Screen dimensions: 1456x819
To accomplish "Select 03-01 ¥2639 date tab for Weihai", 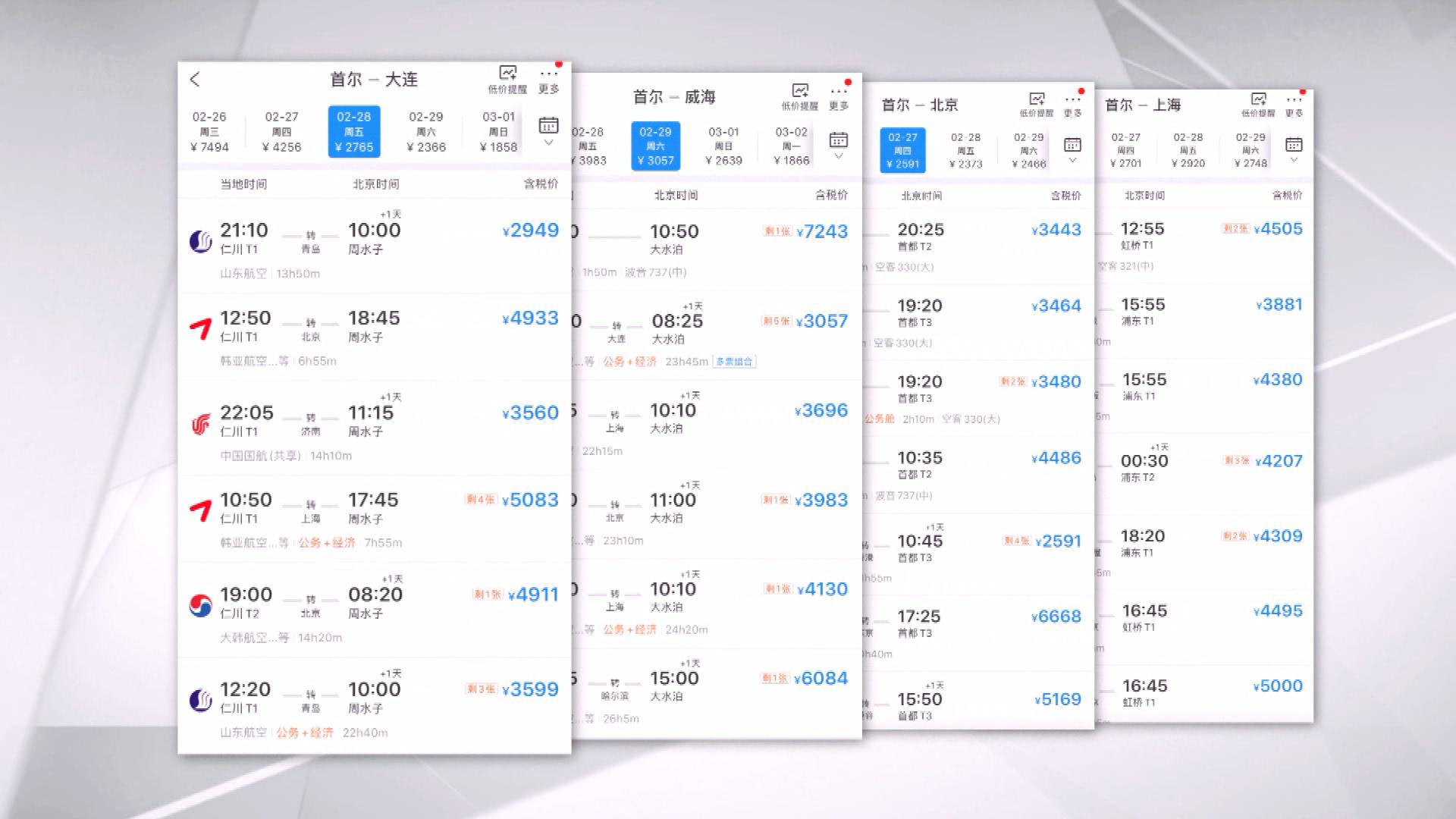I will 723,146.
